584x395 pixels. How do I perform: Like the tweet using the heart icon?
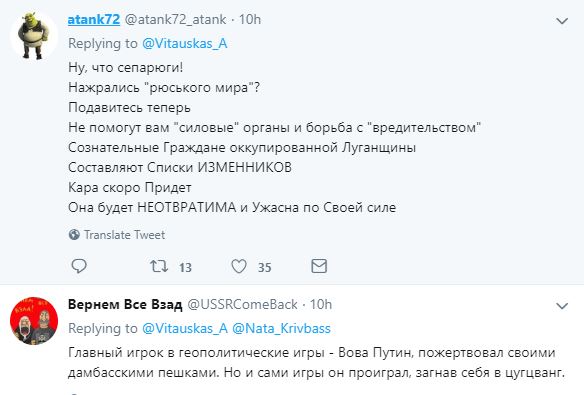[239, 267]
